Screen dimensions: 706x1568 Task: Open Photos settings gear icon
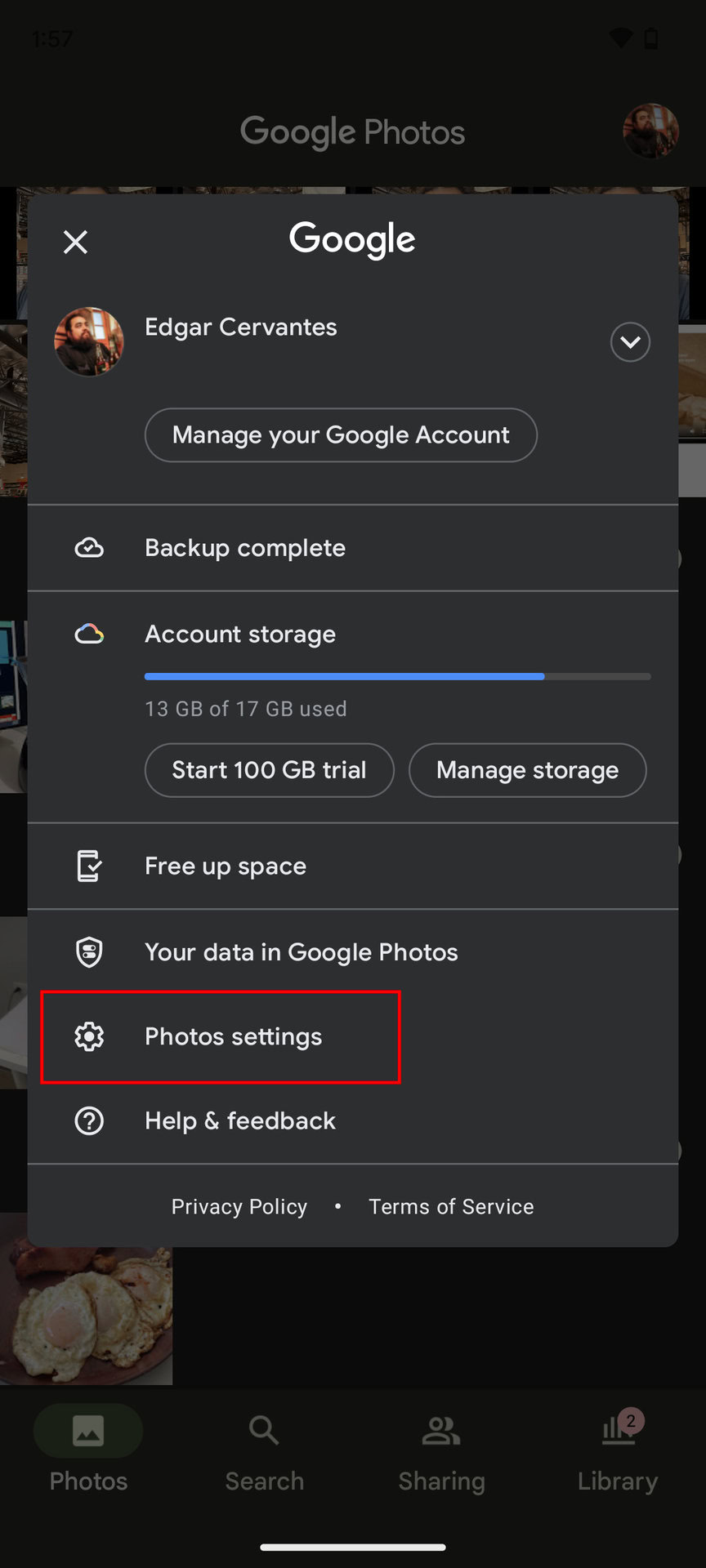coord(89,1036)
